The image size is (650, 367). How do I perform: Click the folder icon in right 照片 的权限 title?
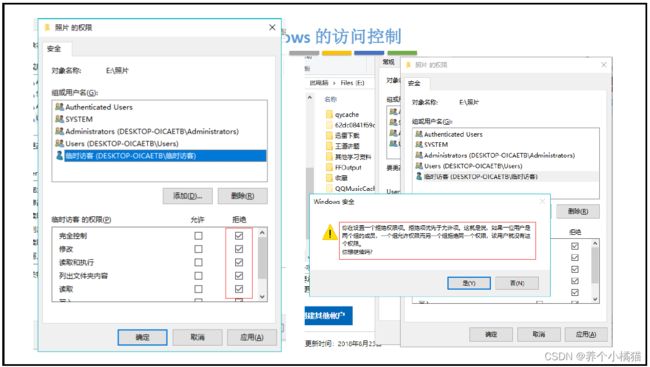coord(408,65)
